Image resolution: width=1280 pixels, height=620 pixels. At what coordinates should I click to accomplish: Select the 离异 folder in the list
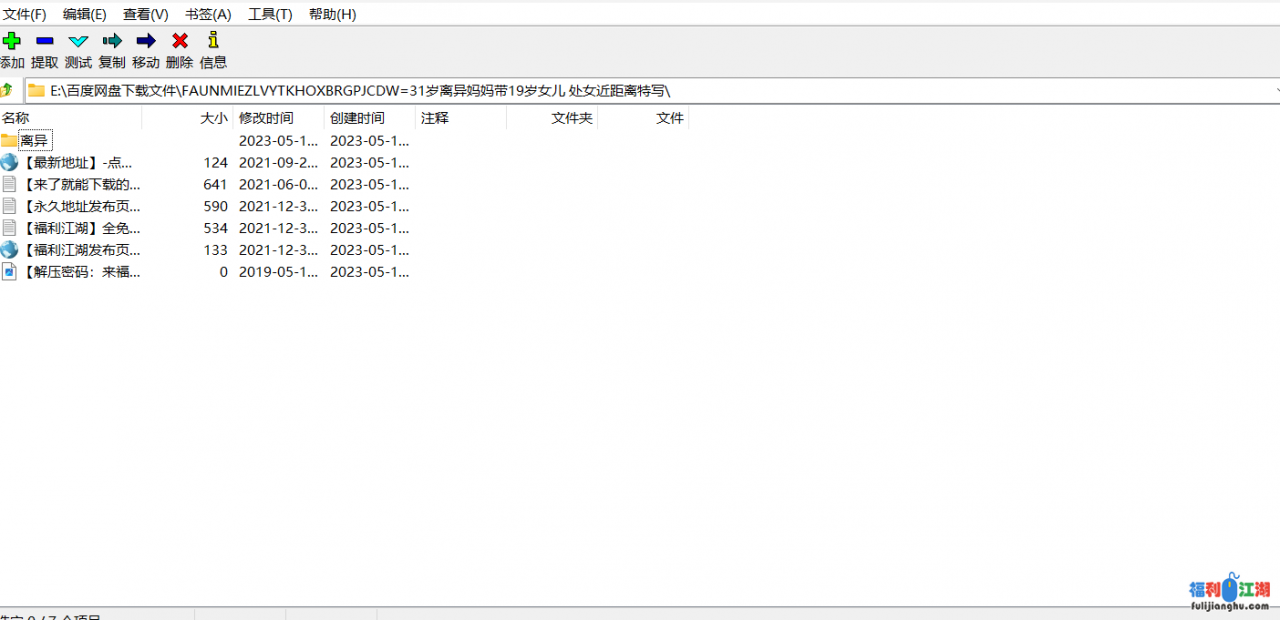coord(34,141)
